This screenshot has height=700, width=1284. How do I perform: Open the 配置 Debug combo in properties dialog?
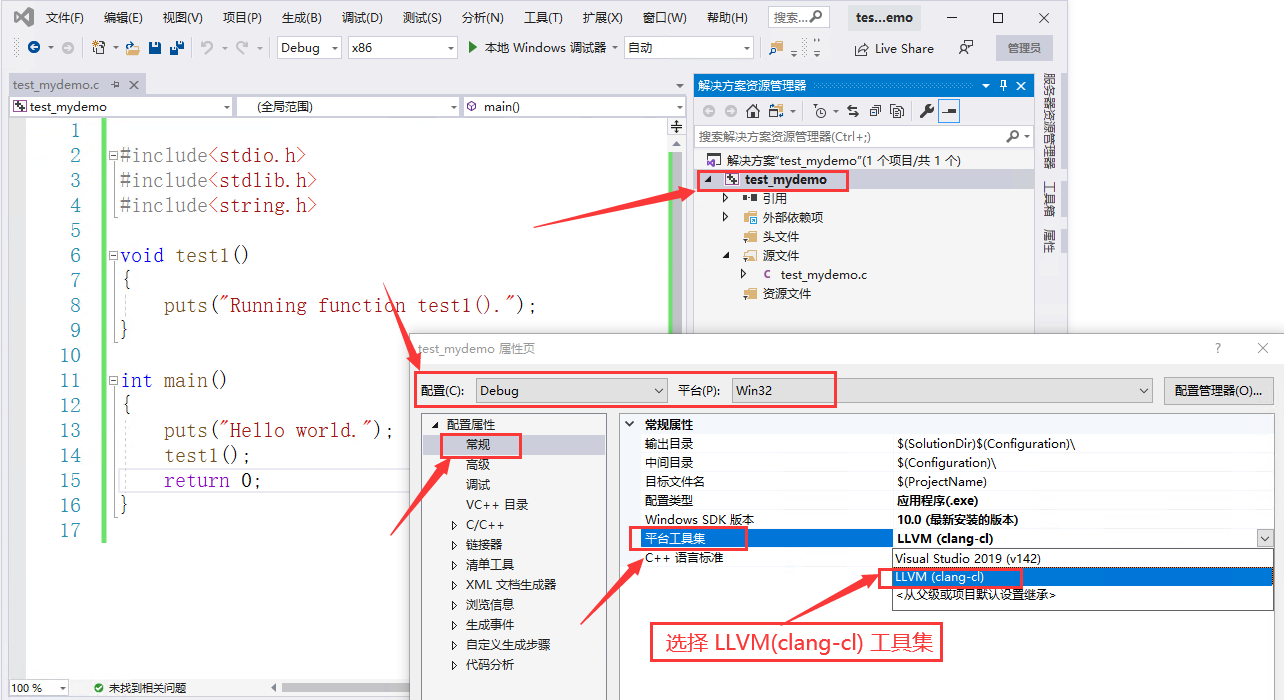[572, 391]
